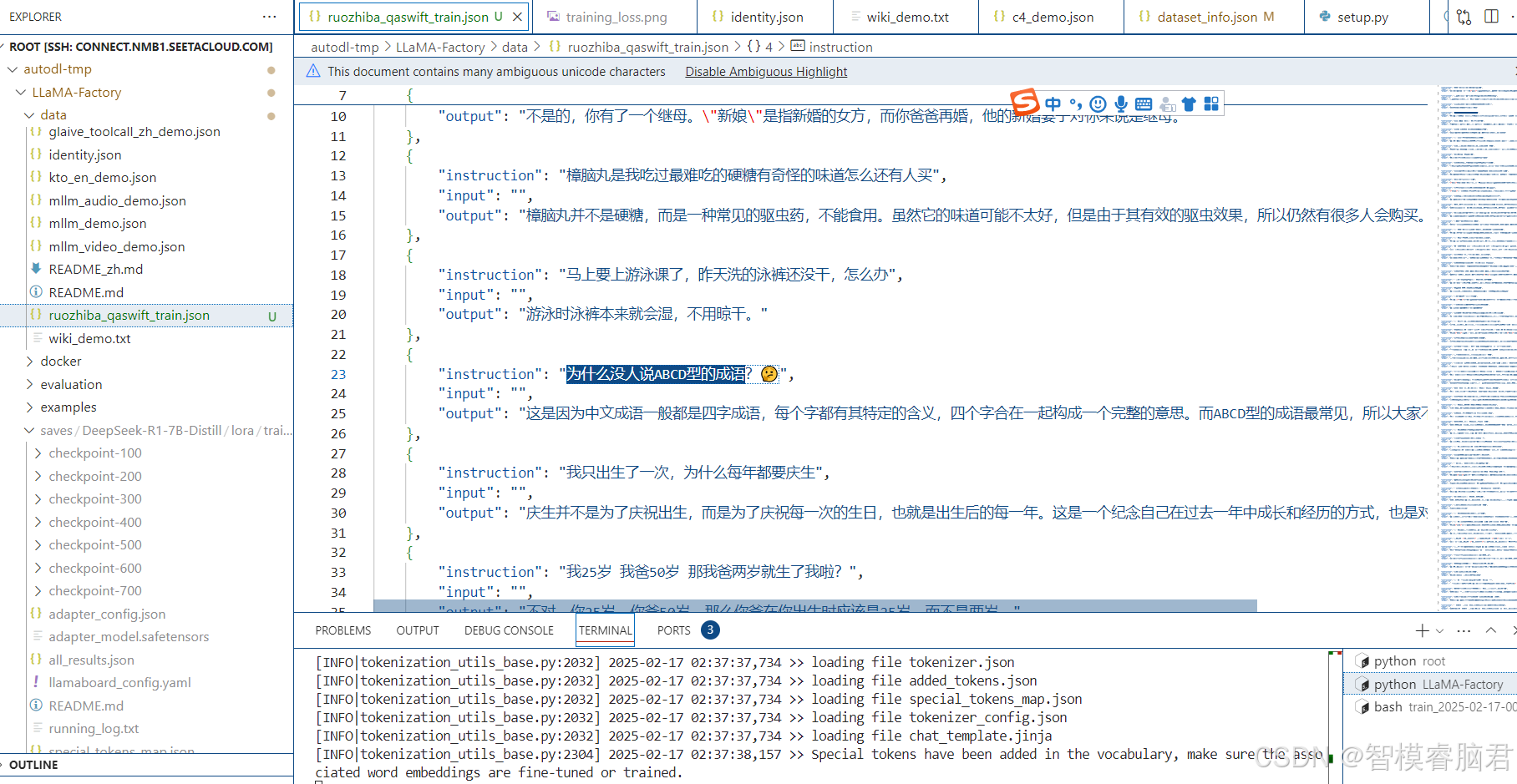Switch to the training_loss.png tab
The height and width of the screenshot is (784, 1517).
click(x=616, y=17)
